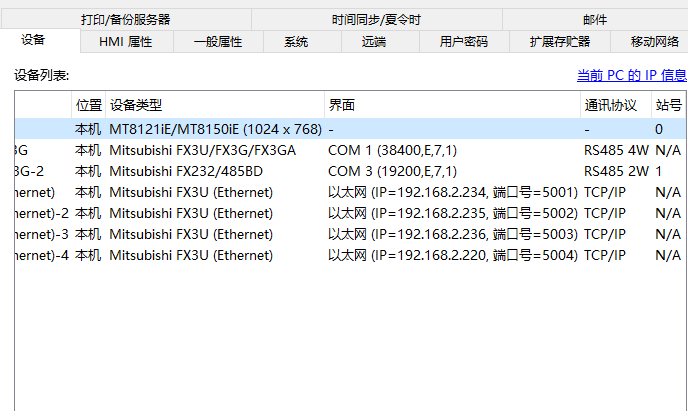Screen dimensions: 688x411
Task: Go to the 一般属性 tab
Action: point(218,42)
